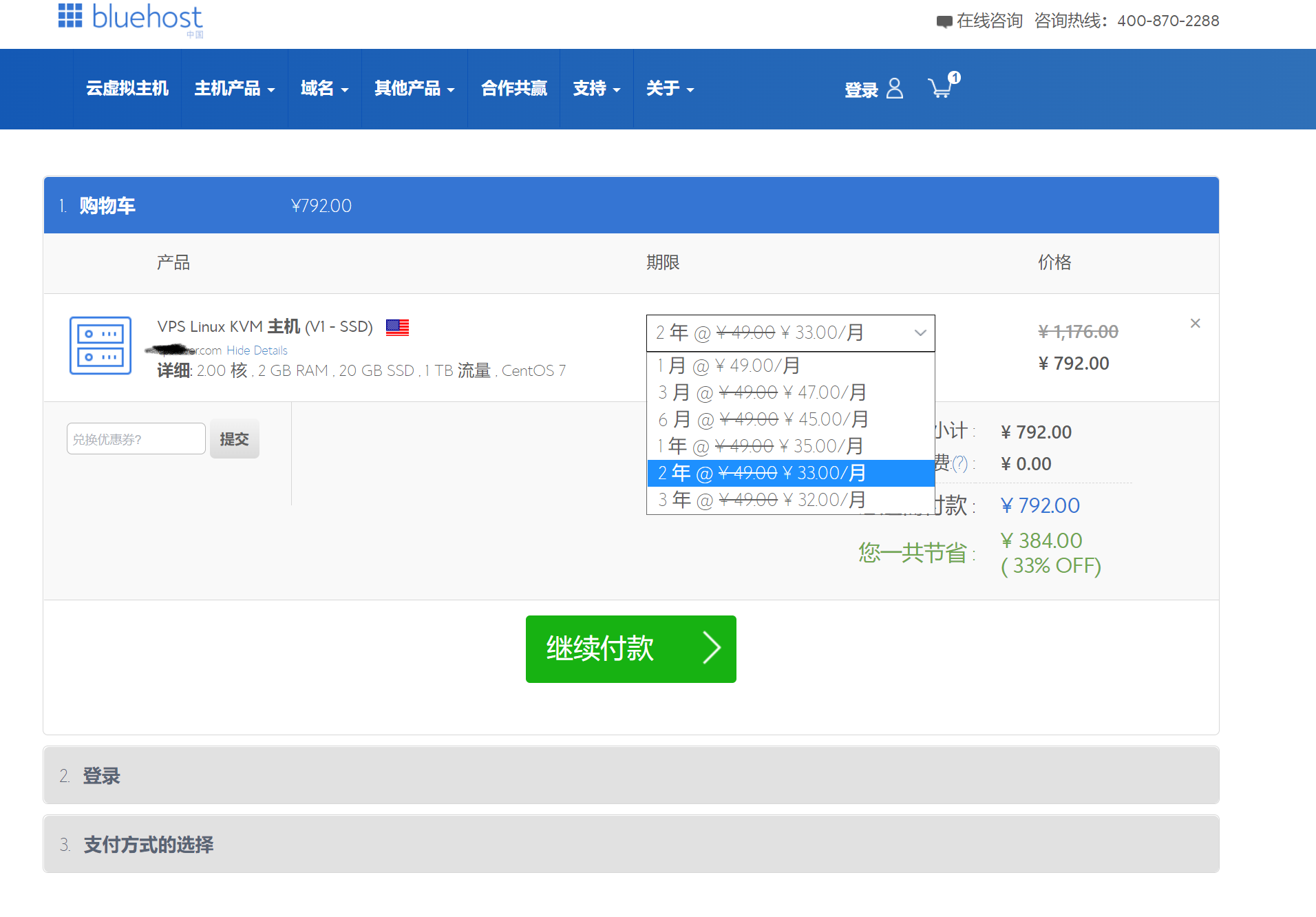Screen dimensions: 1316x917
Task: Click the 提交 coupon button
Action: point(234,439)
